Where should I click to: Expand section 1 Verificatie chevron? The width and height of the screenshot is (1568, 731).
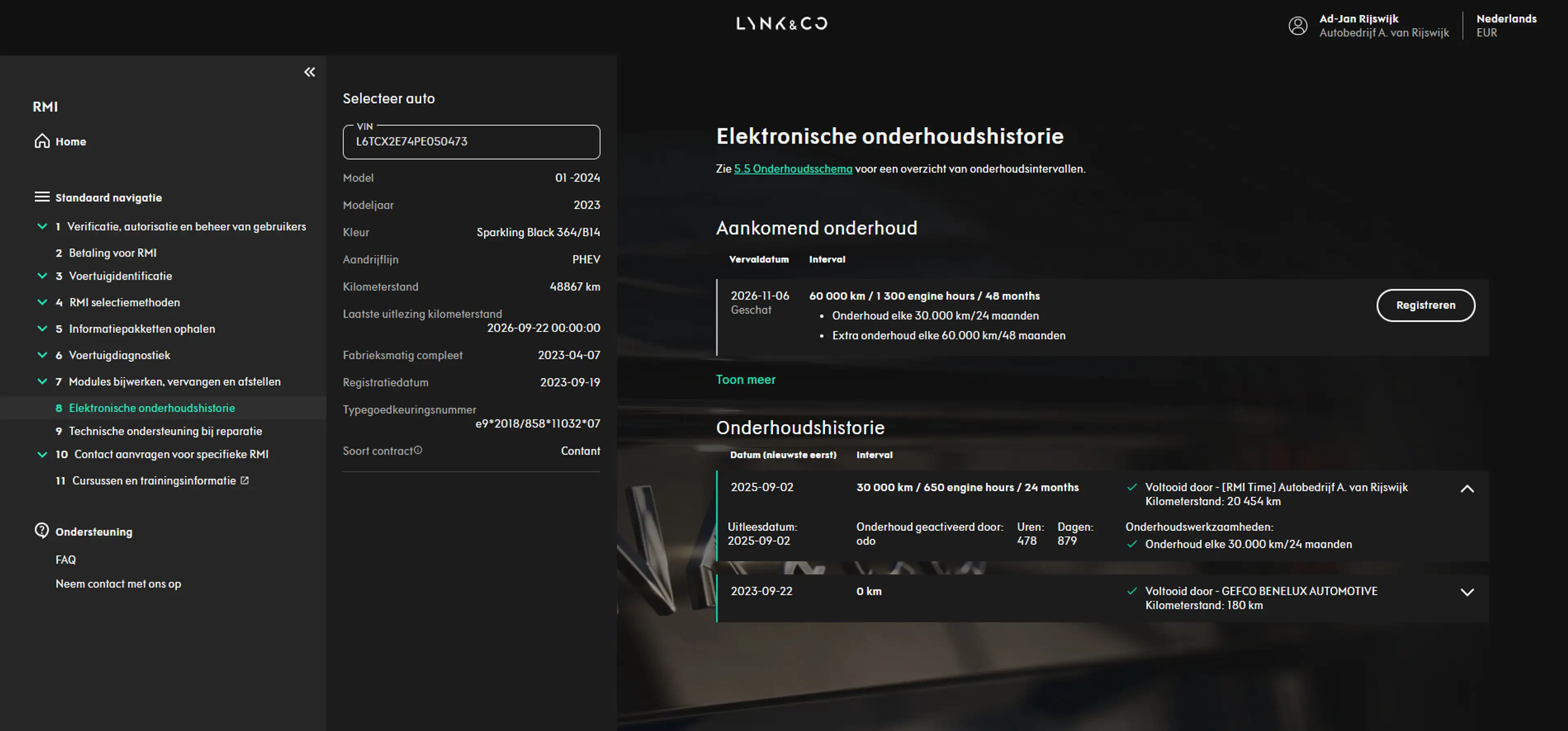click(42, 227)
